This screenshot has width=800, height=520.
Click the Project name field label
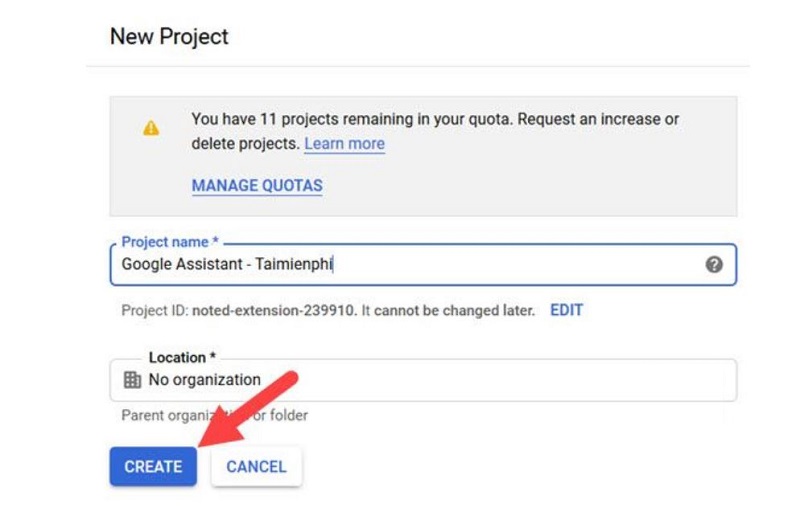click(170, 242)
